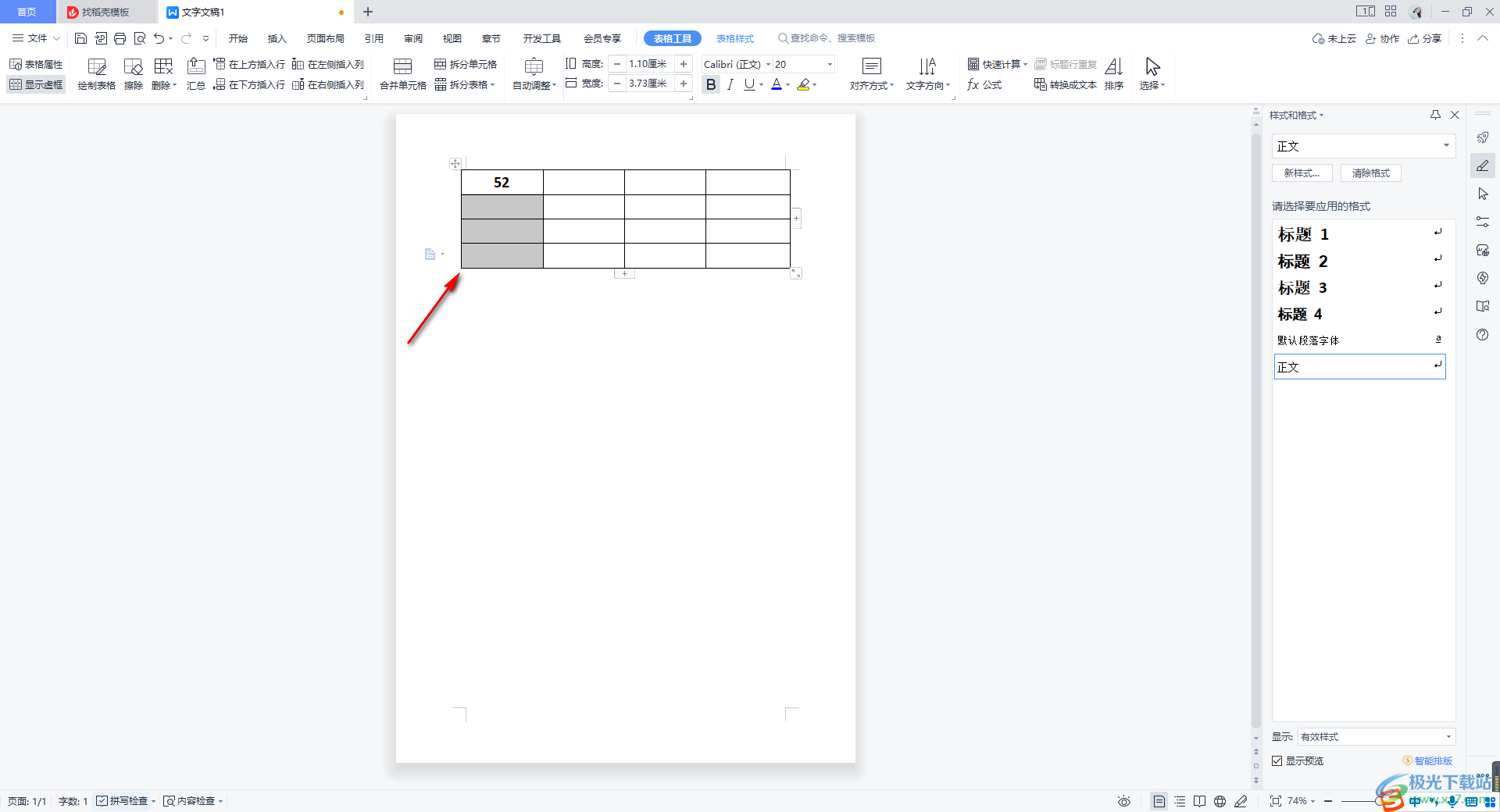Increase the row height with plus stepper

coord(684,64)
